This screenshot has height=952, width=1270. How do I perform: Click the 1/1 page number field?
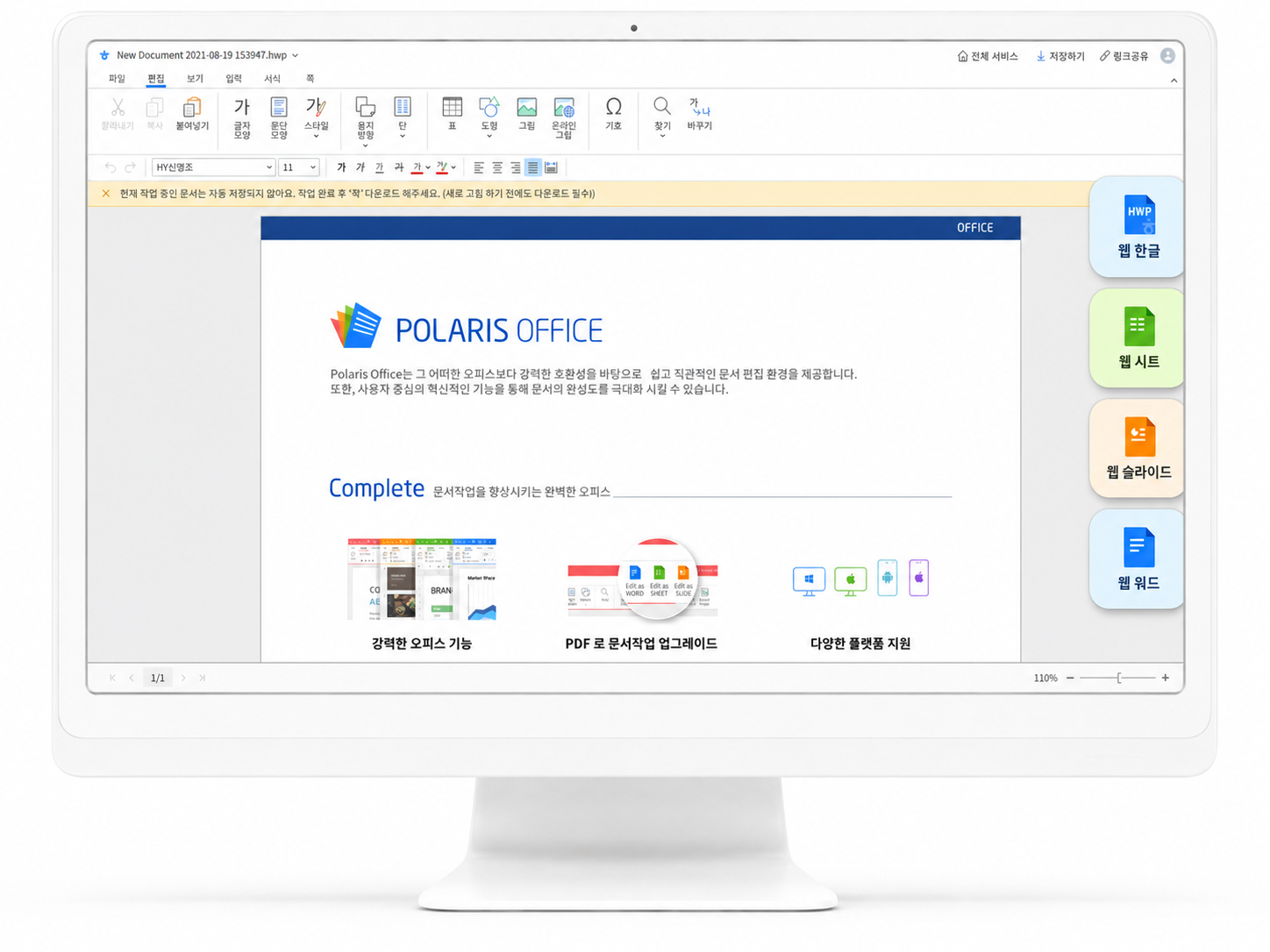[158, 678]
